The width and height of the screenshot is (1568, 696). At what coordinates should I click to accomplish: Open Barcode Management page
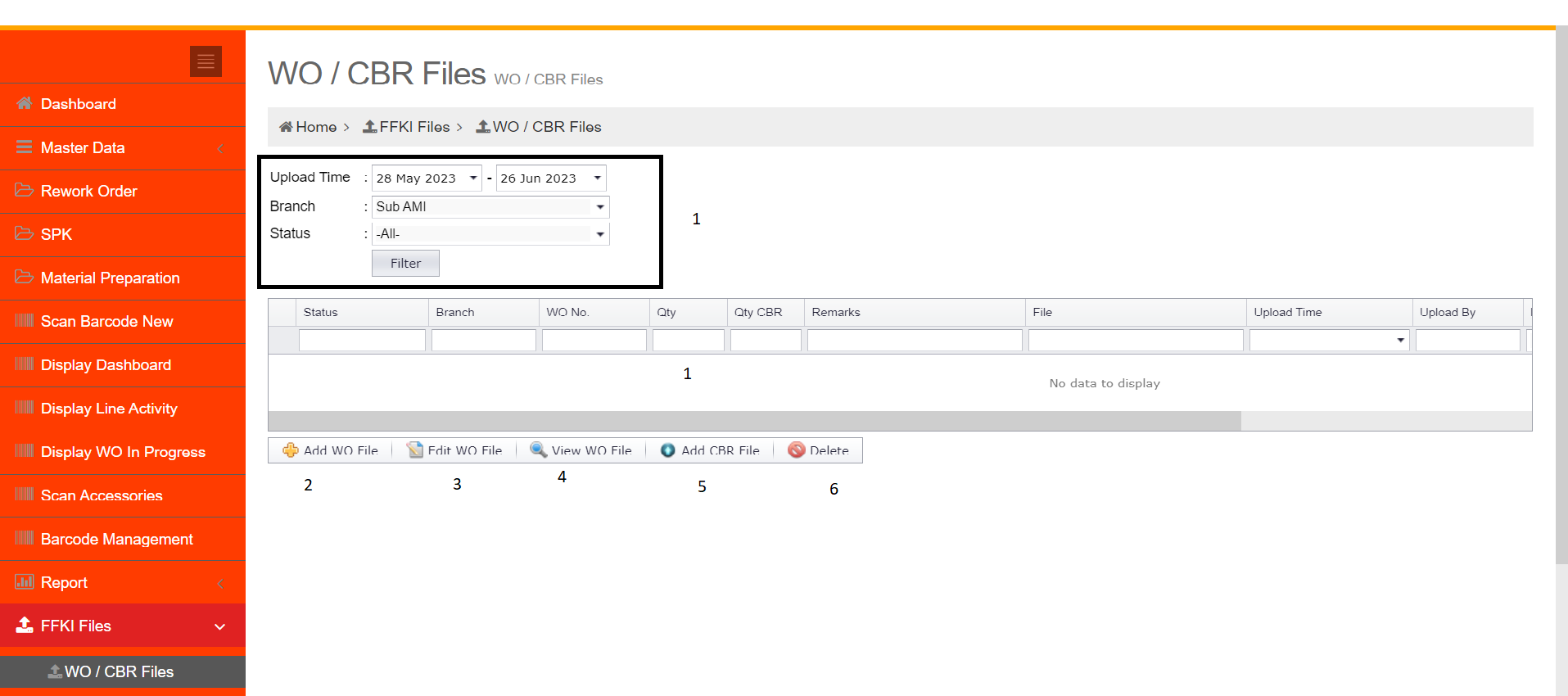[x=123, y=539]
